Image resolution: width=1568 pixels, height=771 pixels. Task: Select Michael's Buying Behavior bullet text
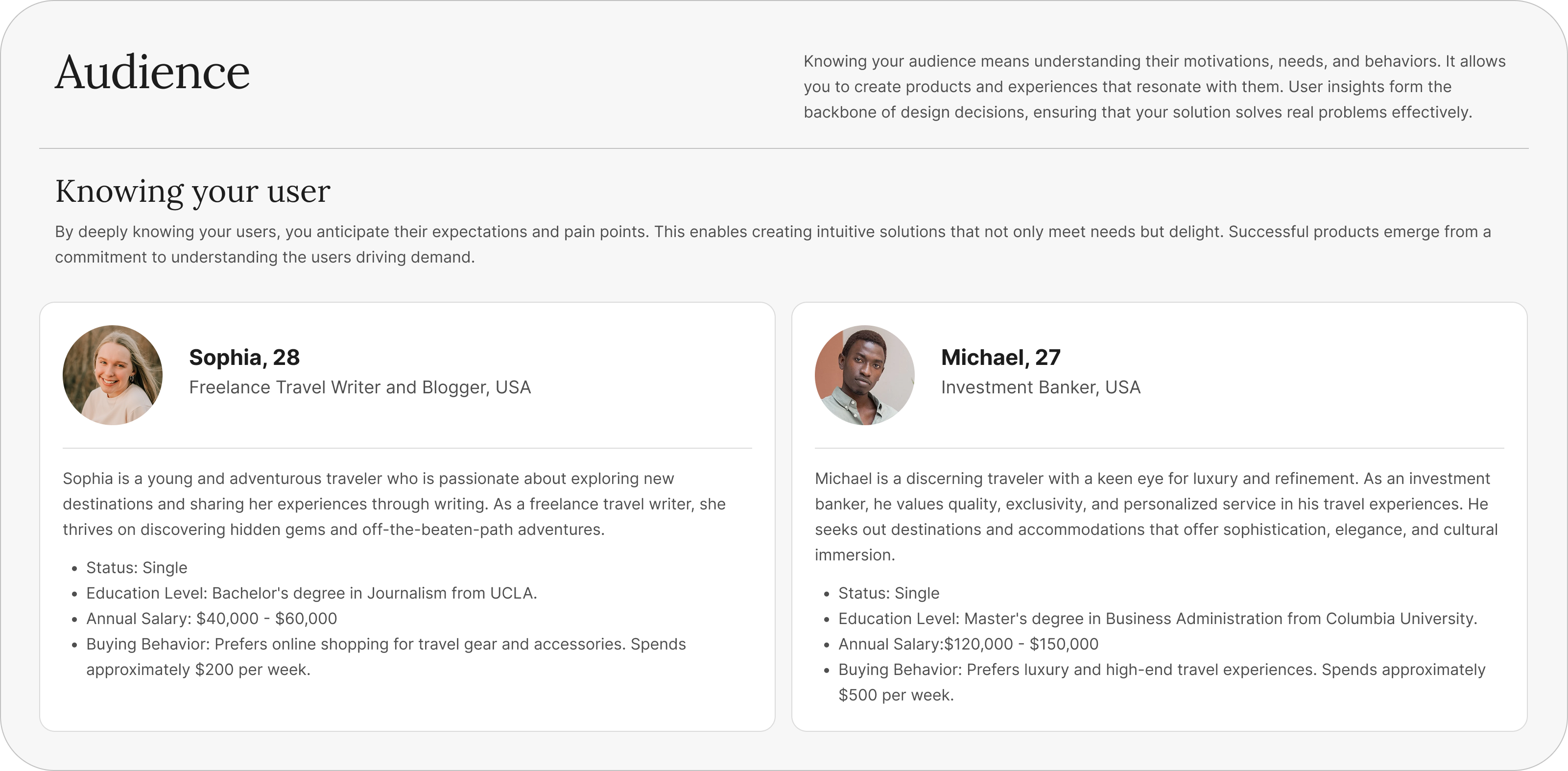1162,683
